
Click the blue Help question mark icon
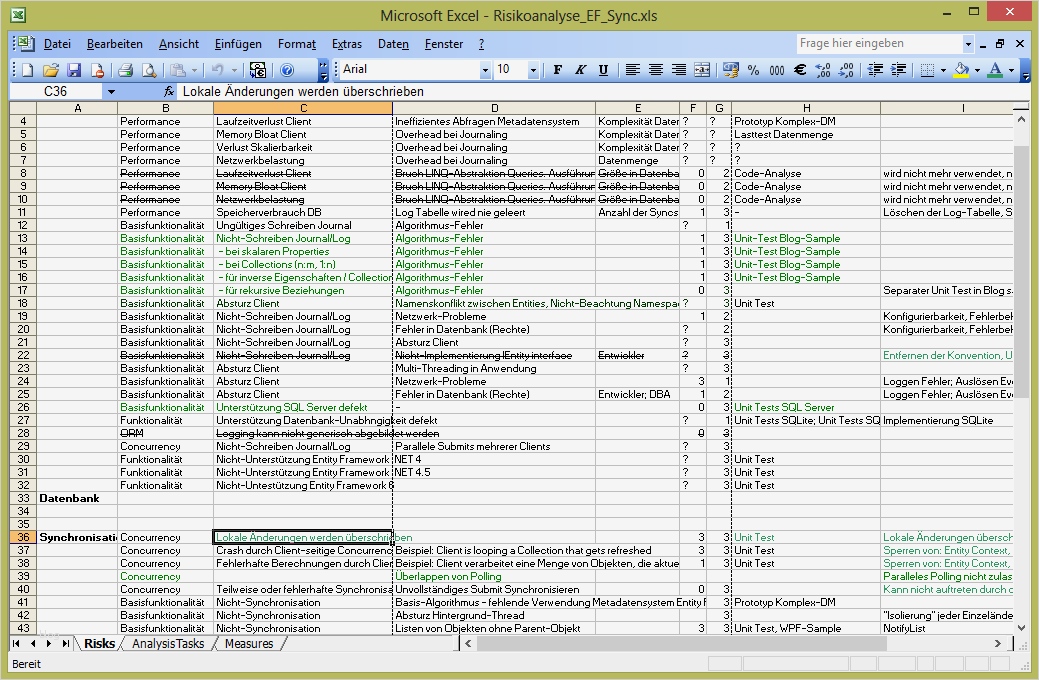pyautogui.click(x=287, y=70)
